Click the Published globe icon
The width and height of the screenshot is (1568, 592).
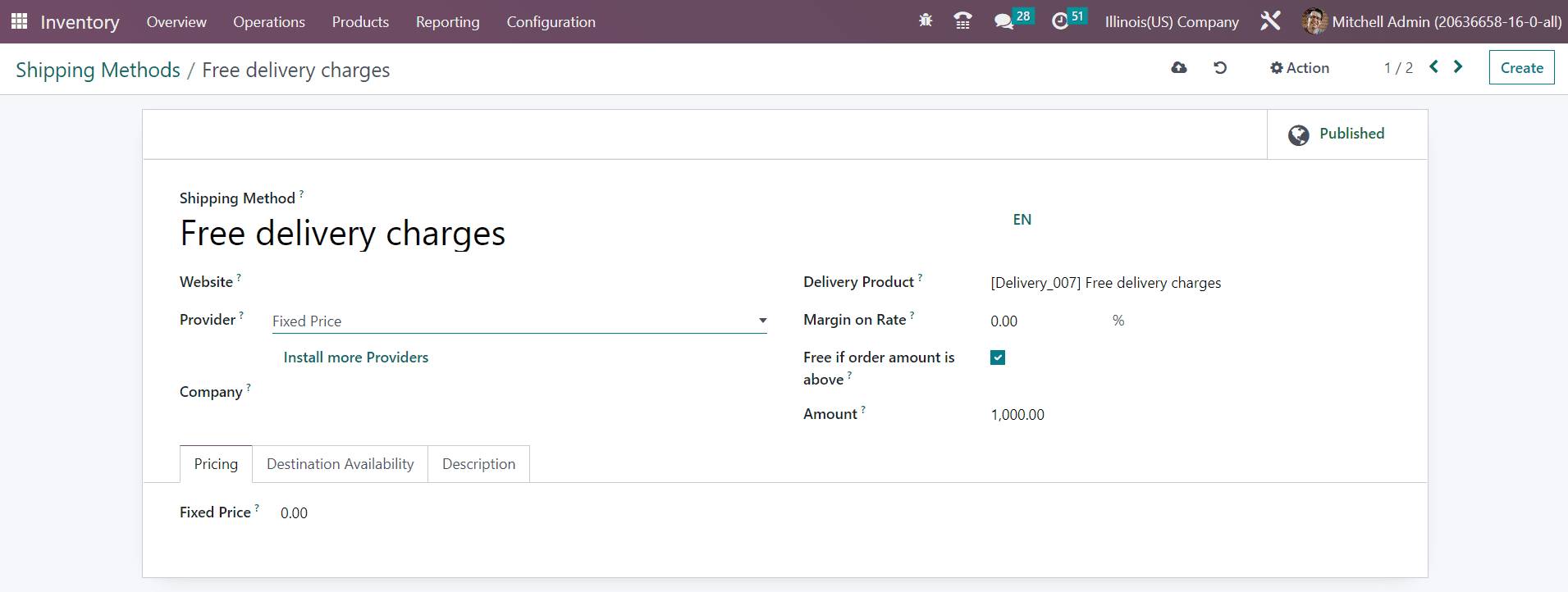click(x=1299, y=135)
